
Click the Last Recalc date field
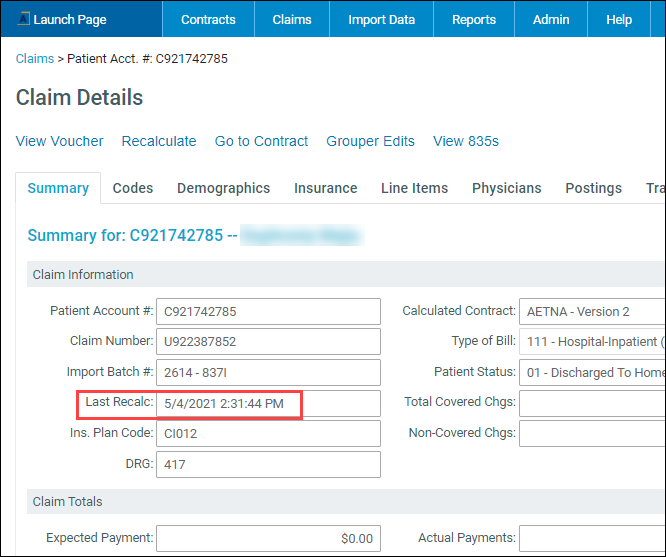(x=268, y=403)
